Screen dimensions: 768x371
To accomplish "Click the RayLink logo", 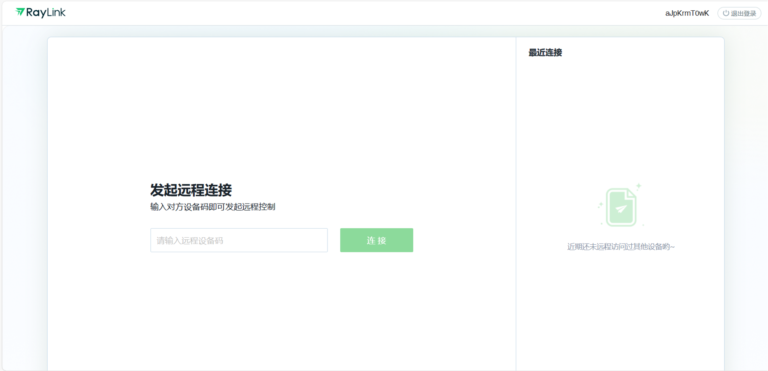I will pos(40,12).
